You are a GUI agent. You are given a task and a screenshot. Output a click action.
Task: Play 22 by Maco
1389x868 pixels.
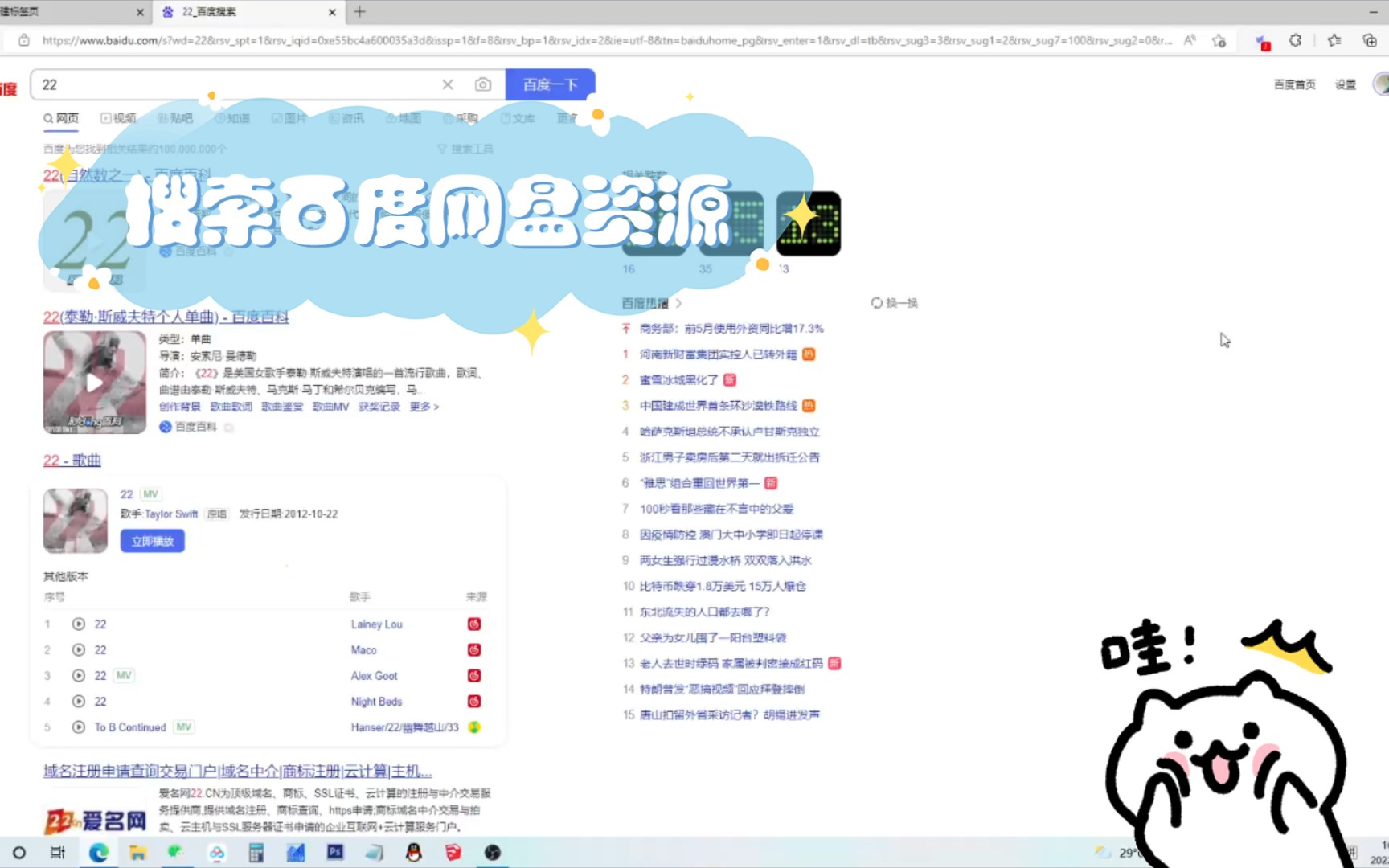tap(79, 649)
